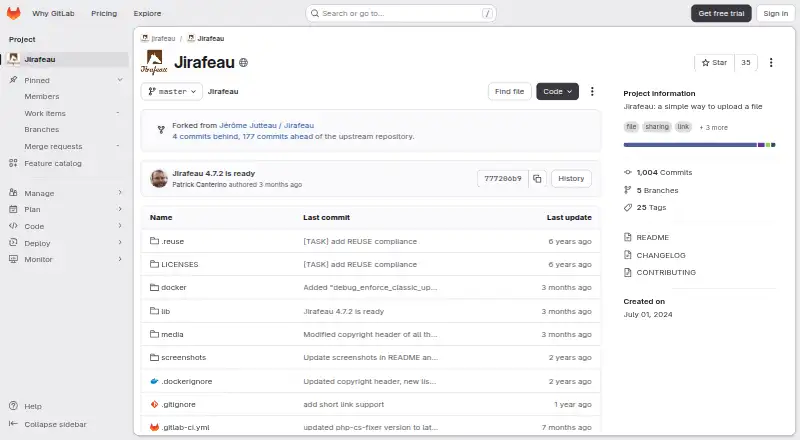Open the Why GitLab menu
Viewport: 800px width, 440px height.
[x=53, y=13]
